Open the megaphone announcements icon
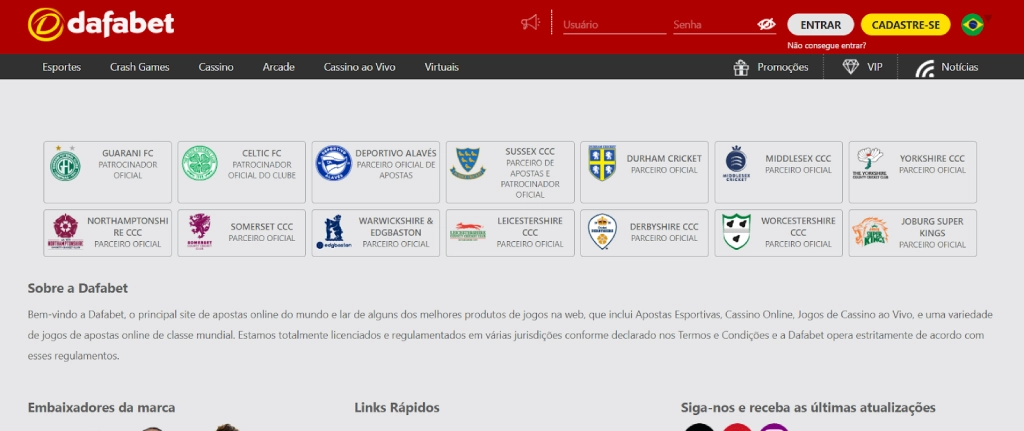Image resolution: width=1024 pixels, height=431 pixels. [530, 23]
